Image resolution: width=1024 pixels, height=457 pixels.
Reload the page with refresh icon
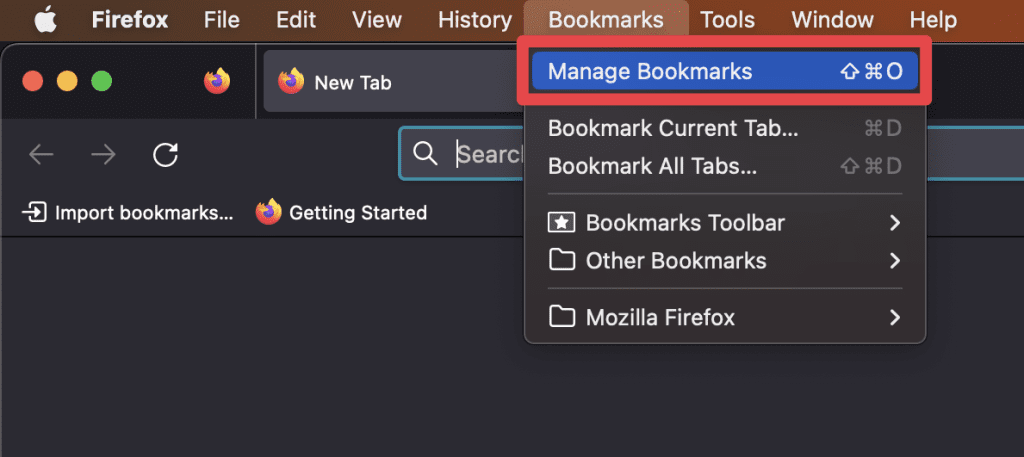point(166,154)
